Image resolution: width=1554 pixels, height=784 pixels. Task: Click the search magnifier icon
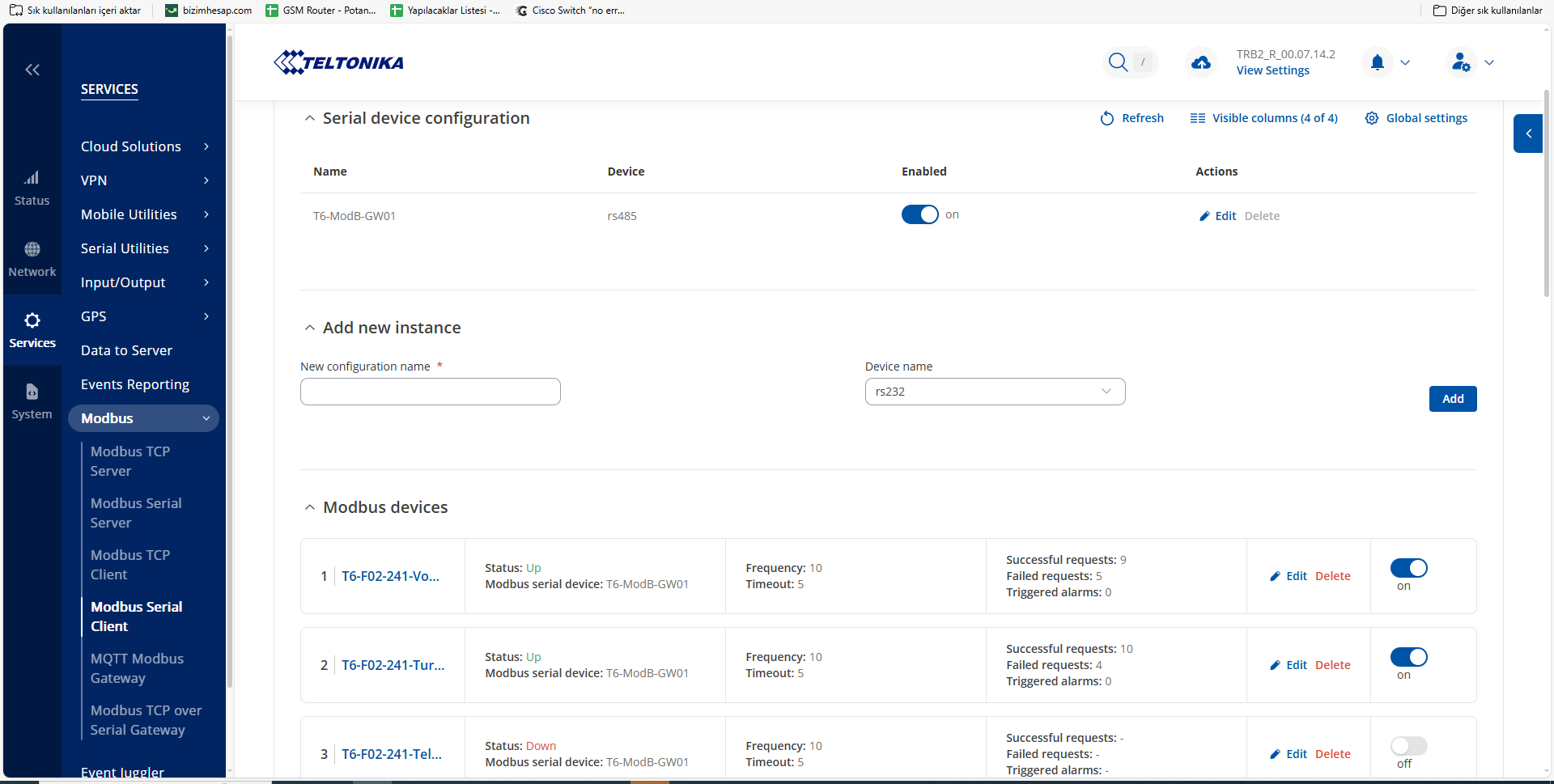[1118, 62]
